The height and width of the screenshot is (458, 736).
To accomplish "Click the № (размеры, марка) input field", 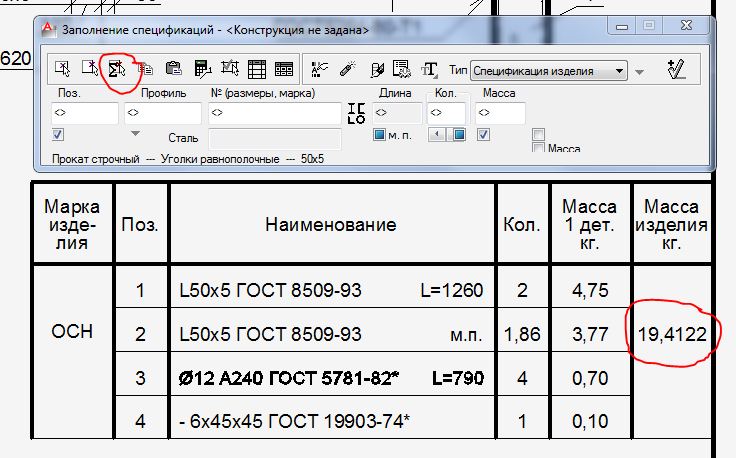I will pos(274,113).
